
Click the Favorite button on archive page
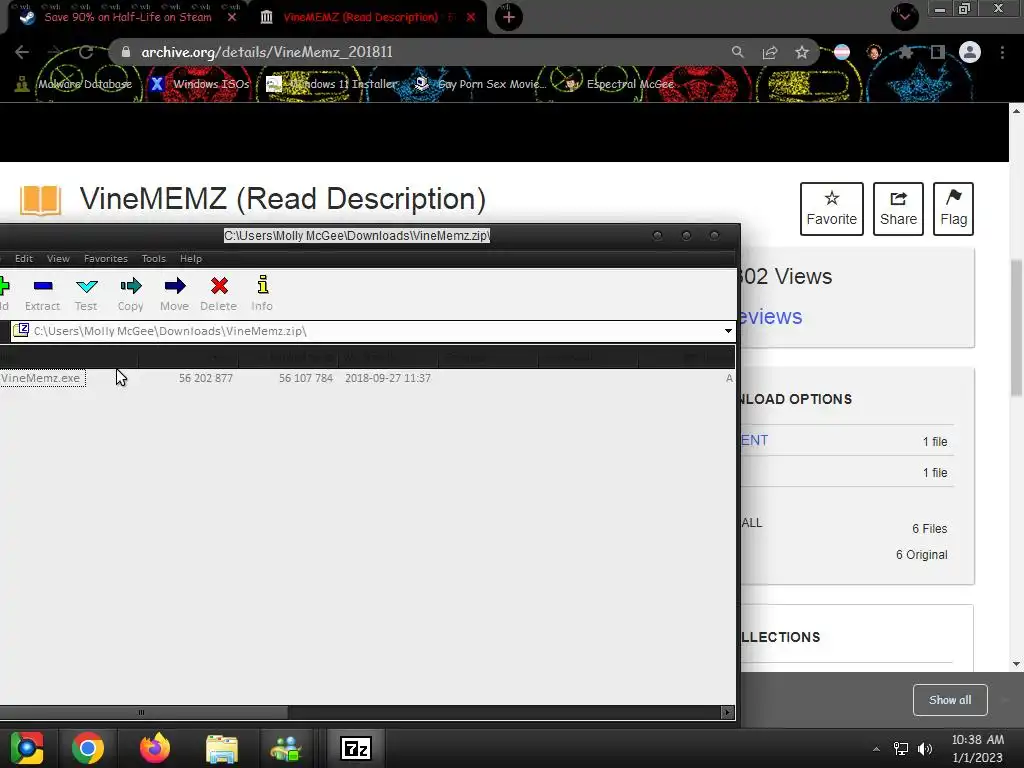pos(831,209)
